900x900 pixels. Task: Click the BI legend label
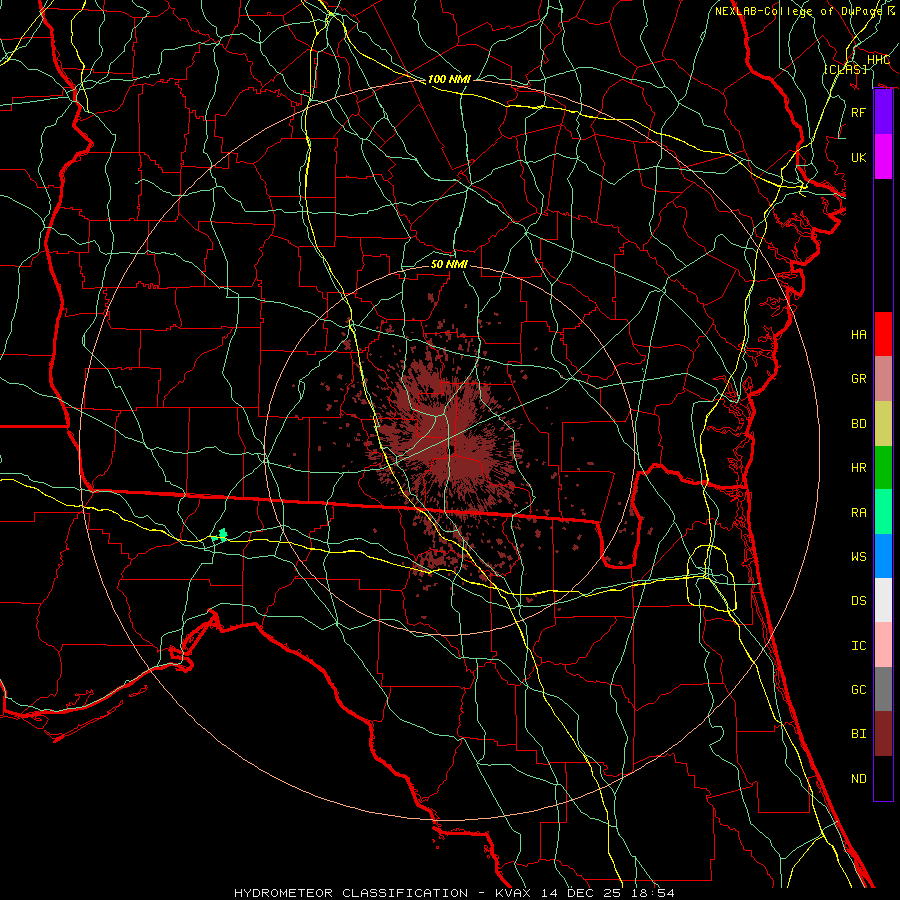(859, 734)
